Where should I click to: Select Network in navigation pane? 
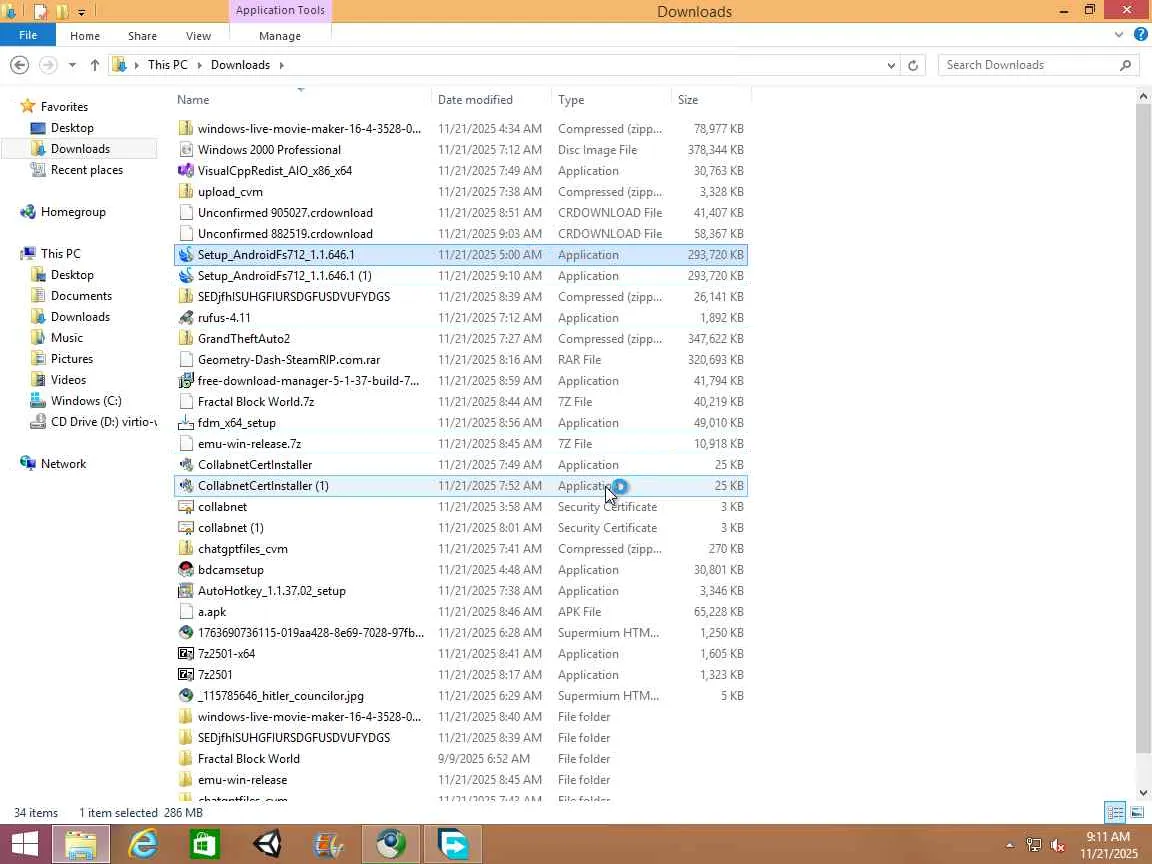point(63,464)
